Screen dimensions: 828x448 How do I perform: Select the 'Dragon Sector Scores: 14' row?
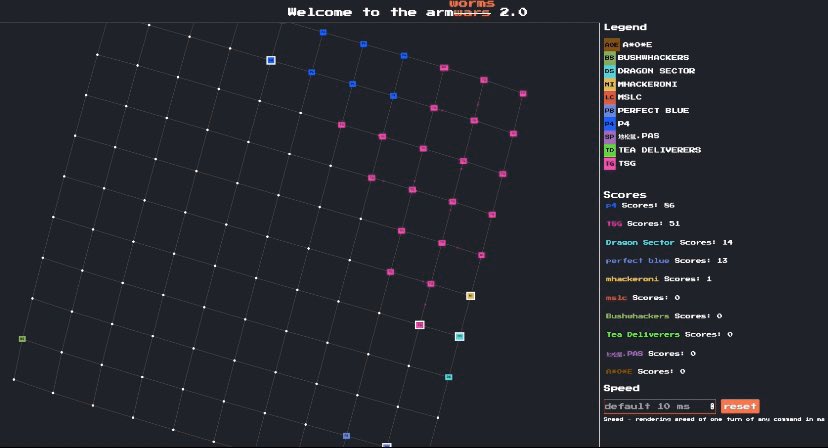coord(669,242)
